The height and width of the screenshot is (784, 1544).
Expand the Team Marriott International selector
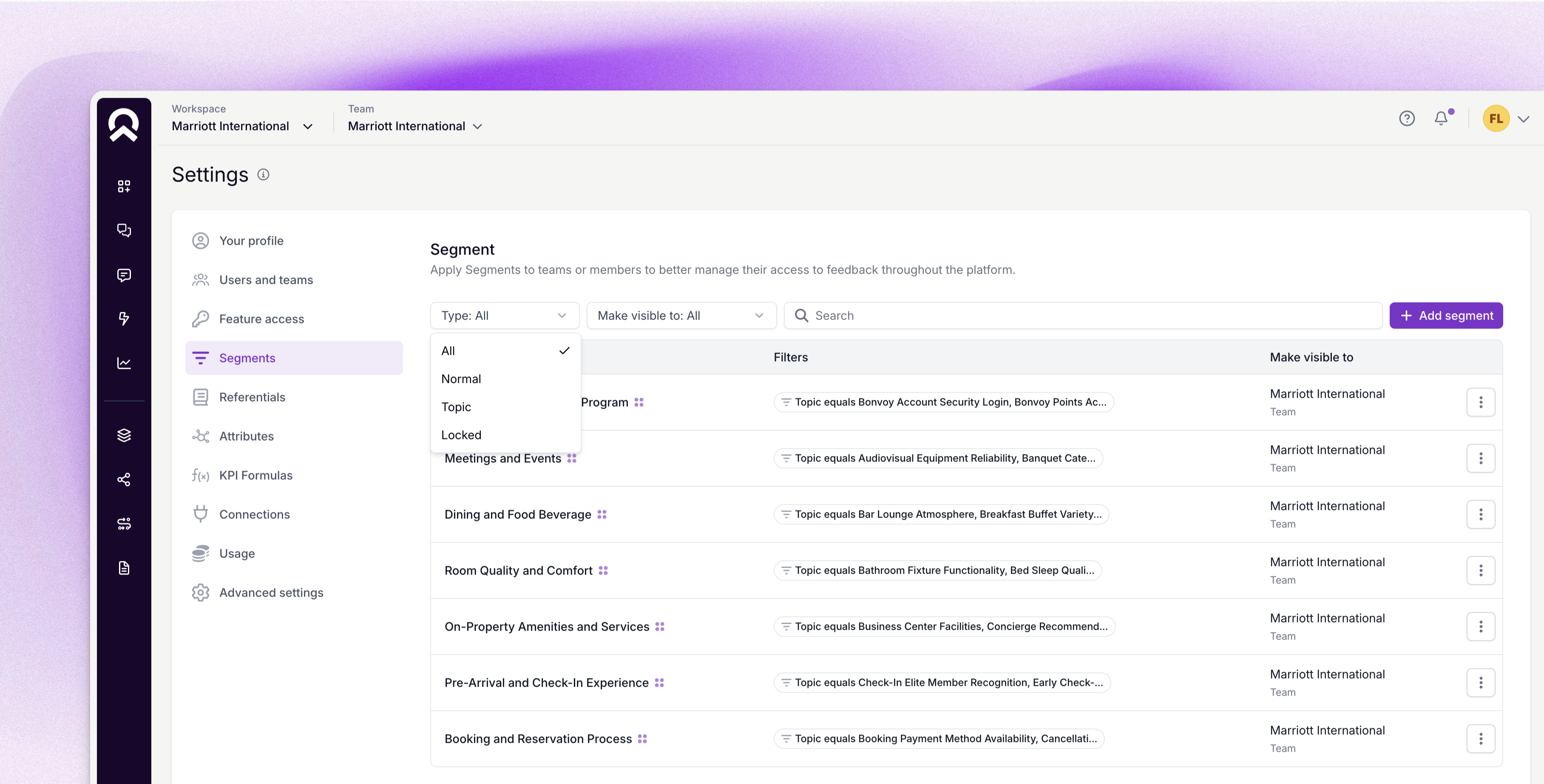pos(415,126)
